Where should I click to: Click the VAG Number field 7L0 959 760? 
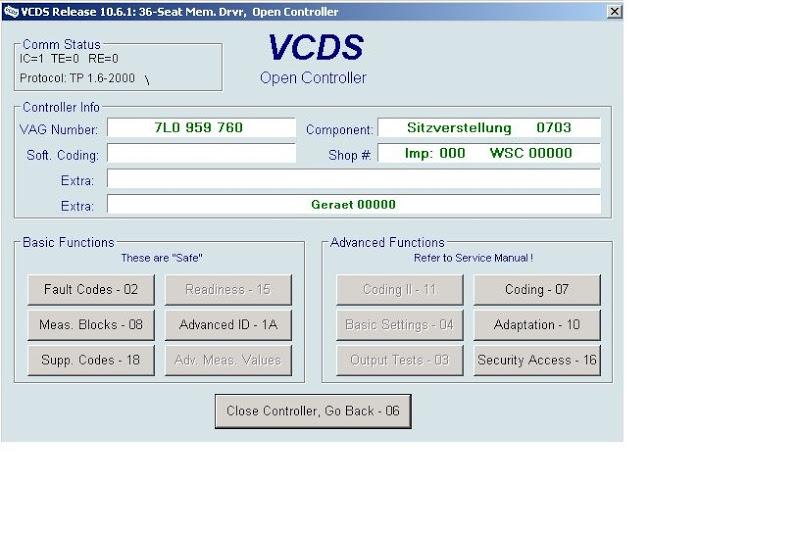pos(201,128)
